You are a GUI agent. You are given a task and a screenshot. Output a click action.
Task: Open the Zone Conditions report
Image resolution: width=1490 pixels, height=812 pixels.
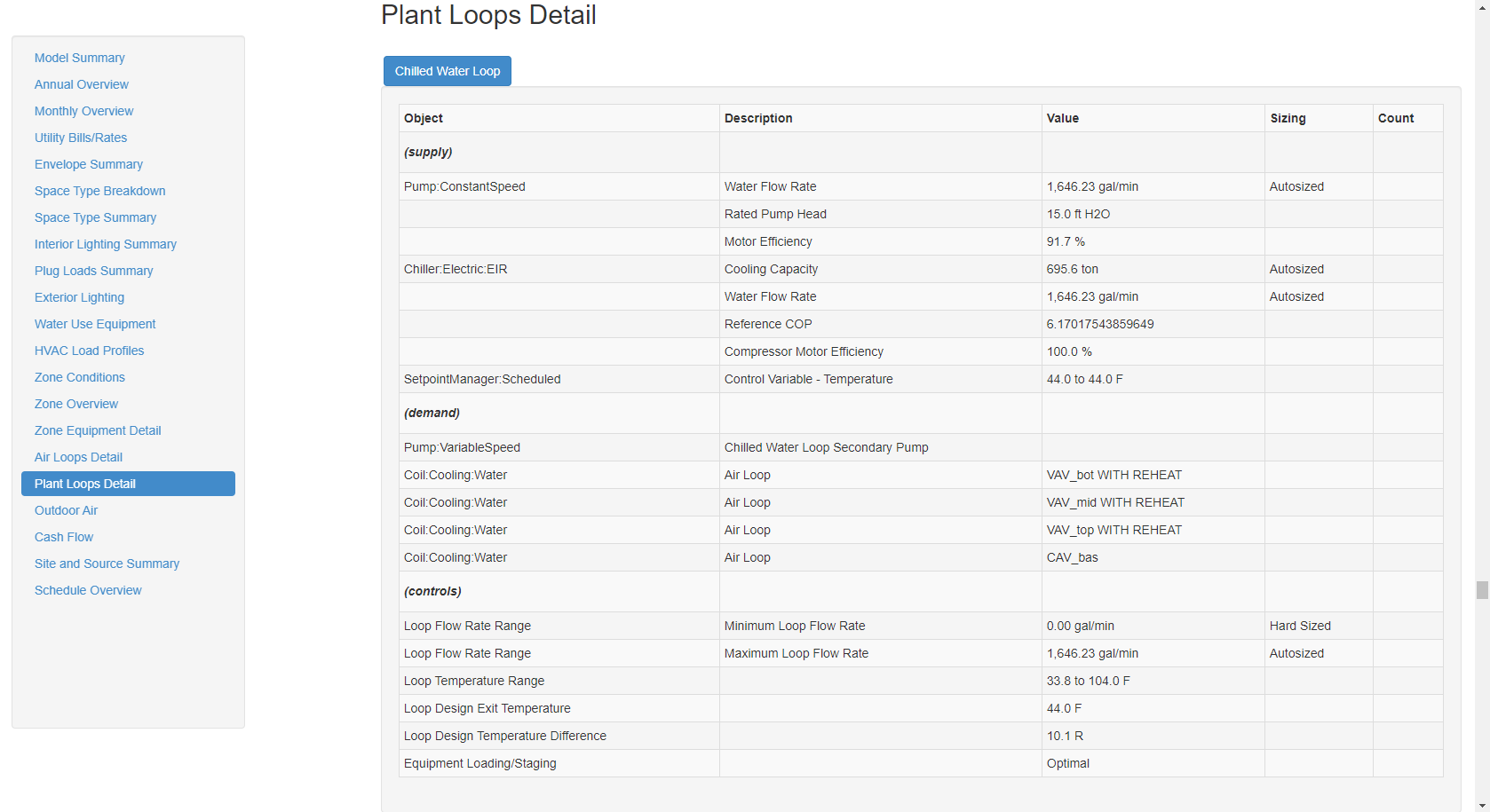pyautogui.click(x=79, y=377)
